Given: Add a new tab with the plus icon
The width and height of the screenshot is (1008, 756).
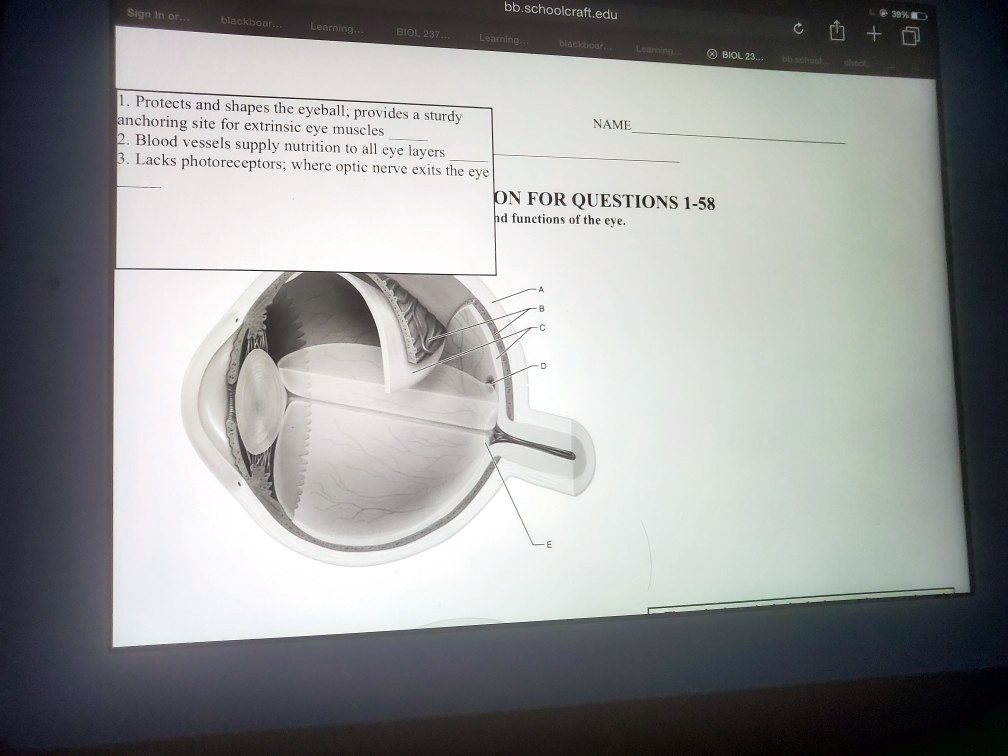Looking at the screenshot, I should [874, 33].
